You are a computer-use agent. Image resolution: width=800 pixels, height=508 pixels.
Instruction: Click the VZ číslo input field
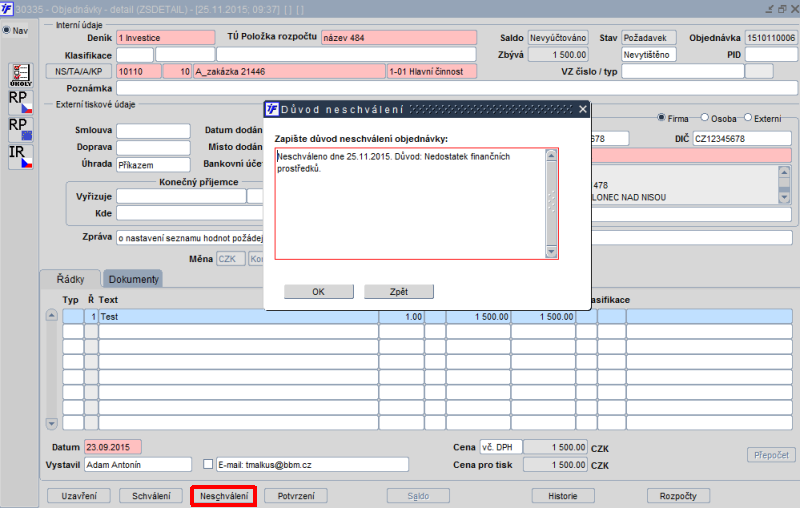pos(682,71)
